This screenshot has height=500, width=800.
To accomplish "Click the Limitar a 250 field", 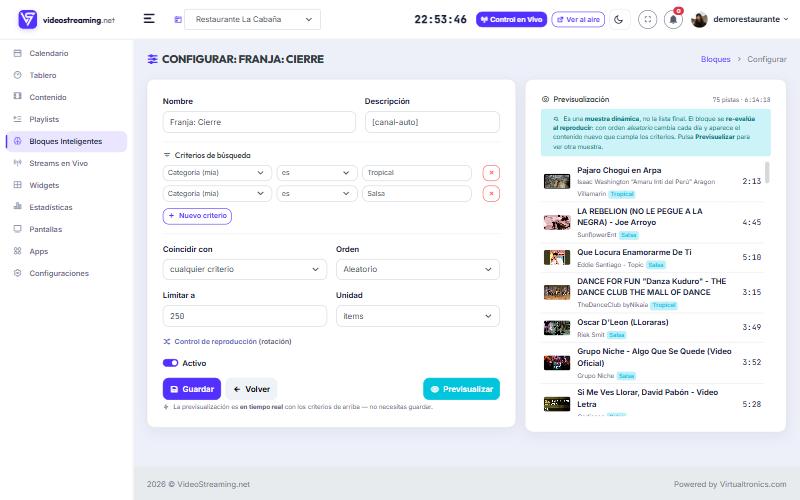I will 244,316.
